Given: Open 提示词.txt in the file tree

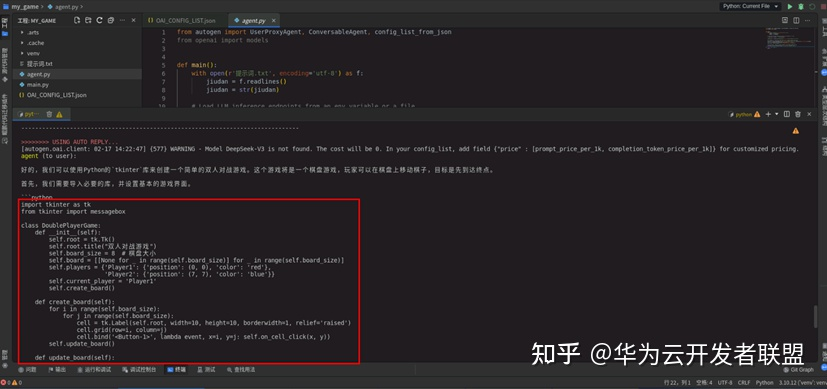Looking at the screenshot, I should [76, 64].
